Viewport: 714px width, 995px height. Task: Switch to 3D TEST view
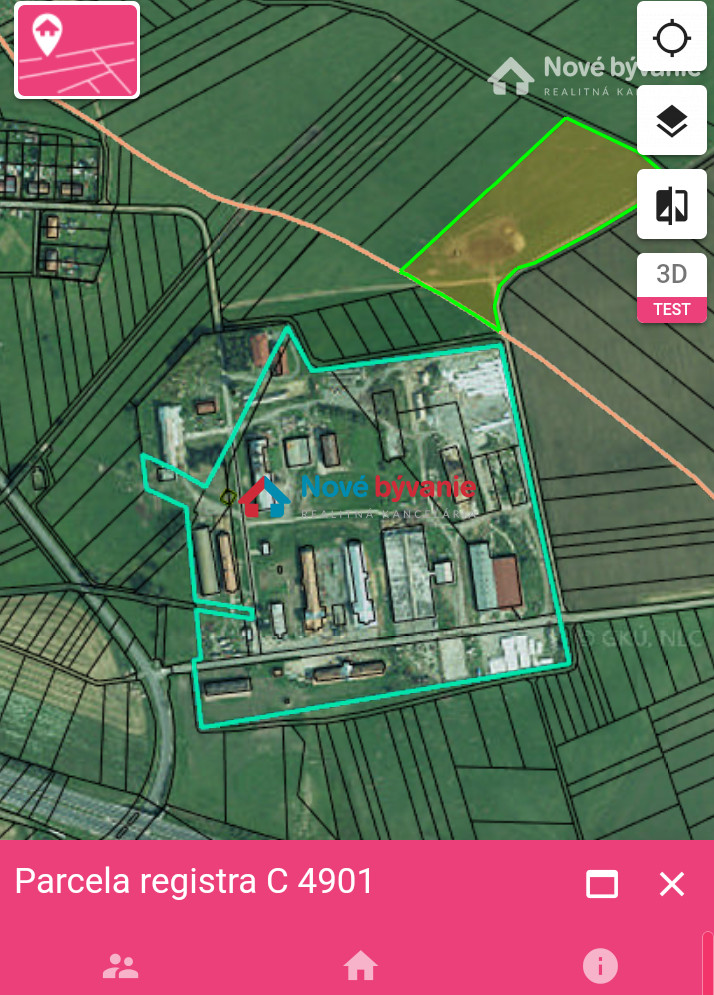pyautogui.click(x=671, y=288)
